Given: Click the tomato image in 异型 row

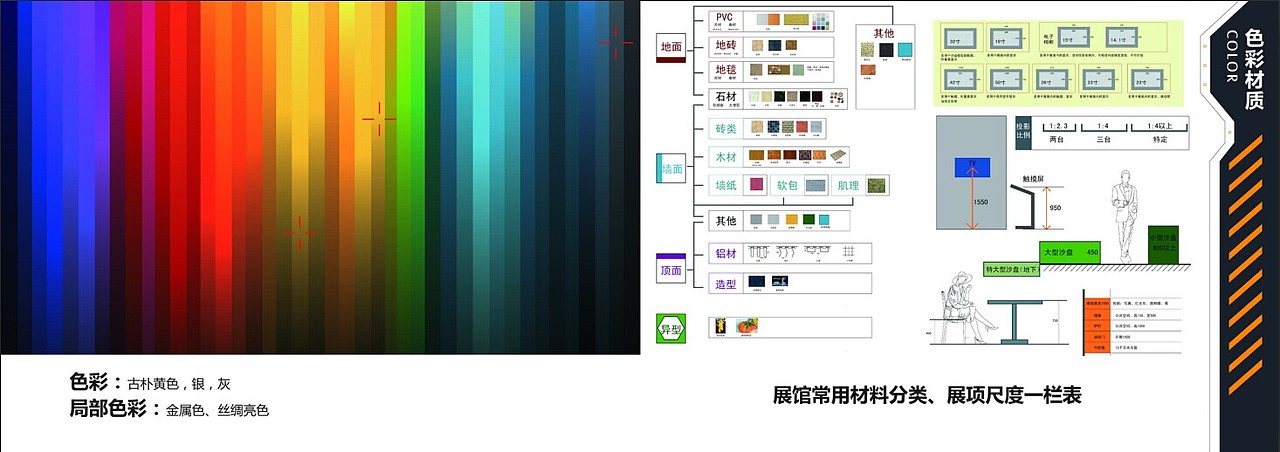Looking at the screenshot, I should 747,326.
